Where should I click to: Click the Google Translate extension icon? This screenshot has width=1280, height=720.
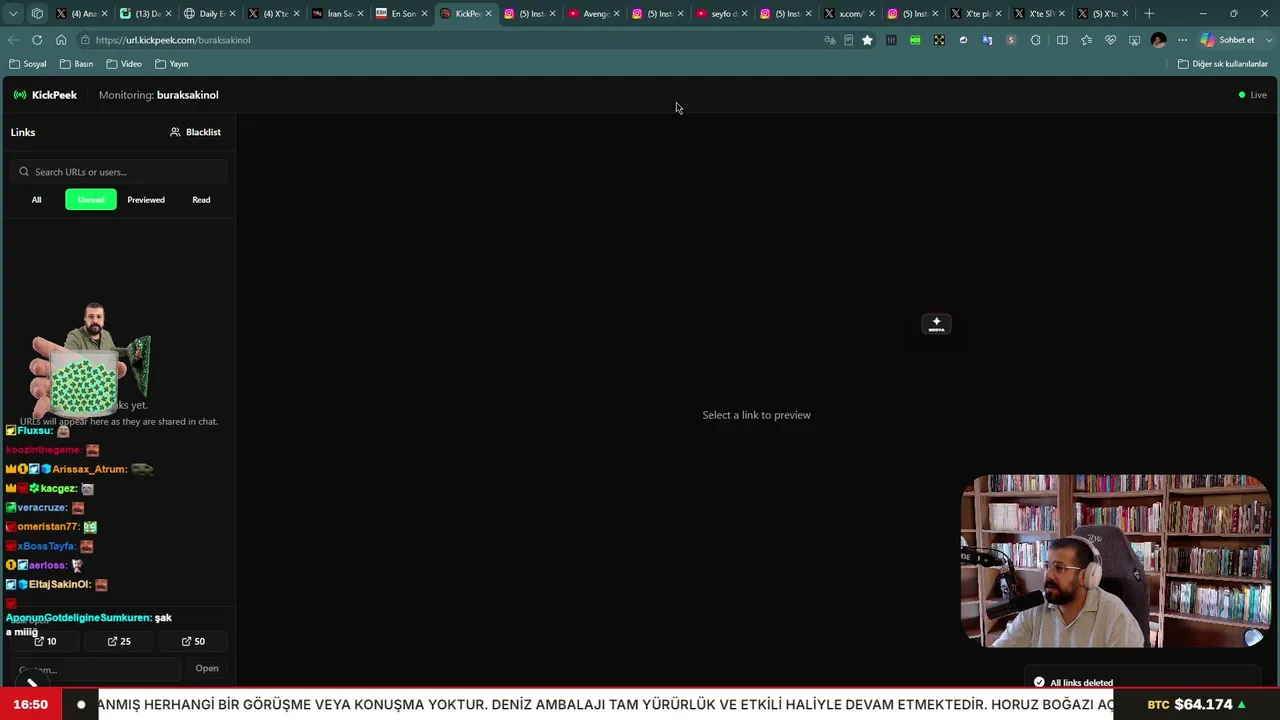(x=987, y=40)
